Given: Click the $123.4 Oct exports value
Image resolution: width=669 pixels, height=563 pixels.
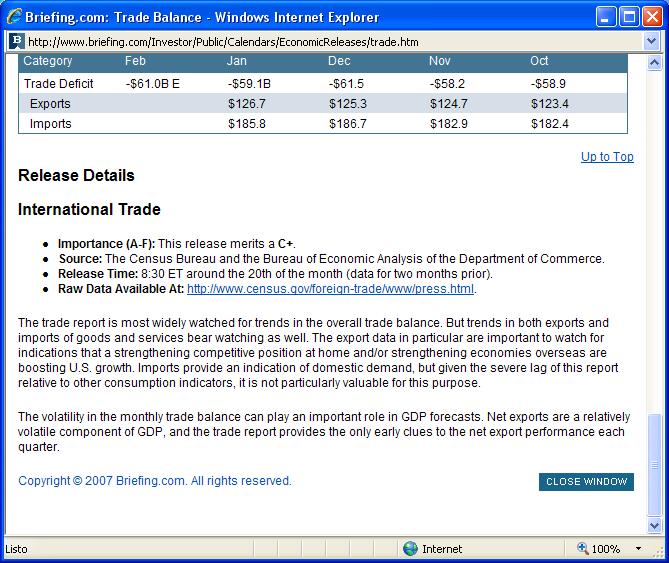Looking at the screenshot, I should point(550,104).
